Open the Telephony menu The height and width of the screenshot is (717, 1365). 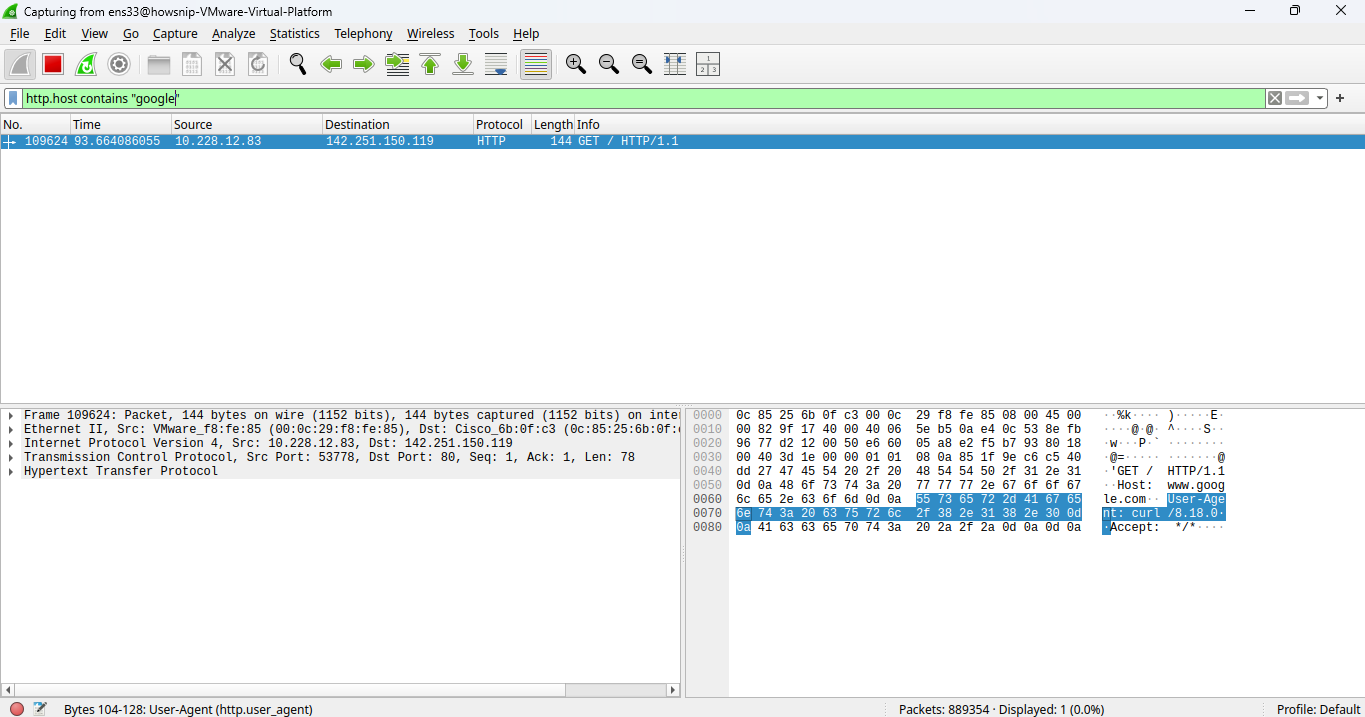tap(363, 33)
